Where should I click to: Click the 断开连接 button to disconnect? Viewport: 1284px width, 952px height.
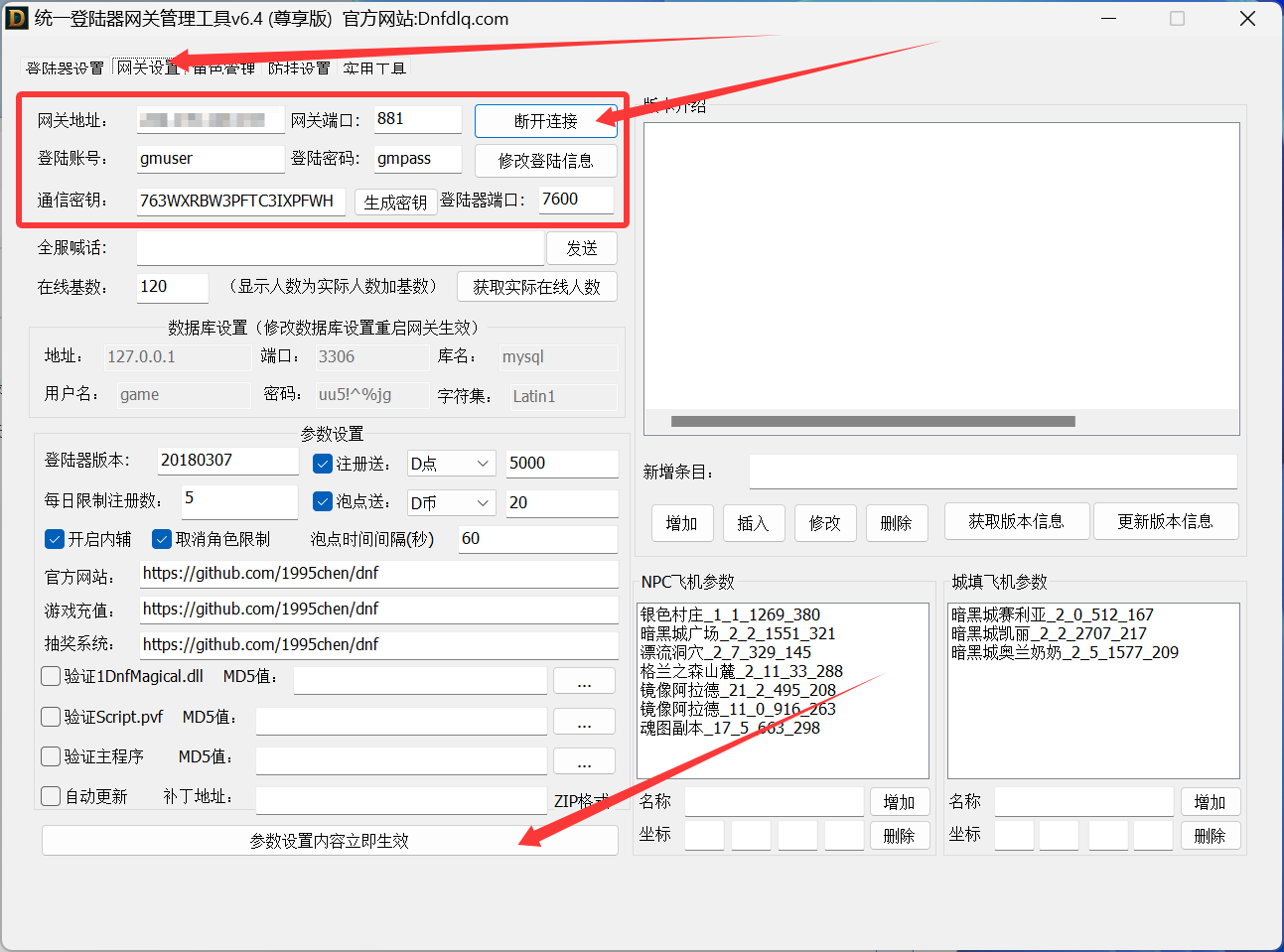546,120
